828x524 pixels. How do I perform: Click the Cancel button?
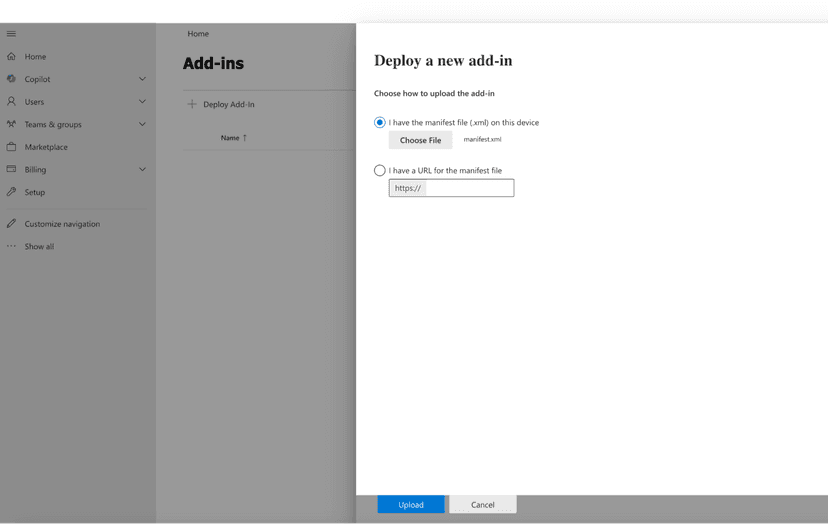pos(483,504)
